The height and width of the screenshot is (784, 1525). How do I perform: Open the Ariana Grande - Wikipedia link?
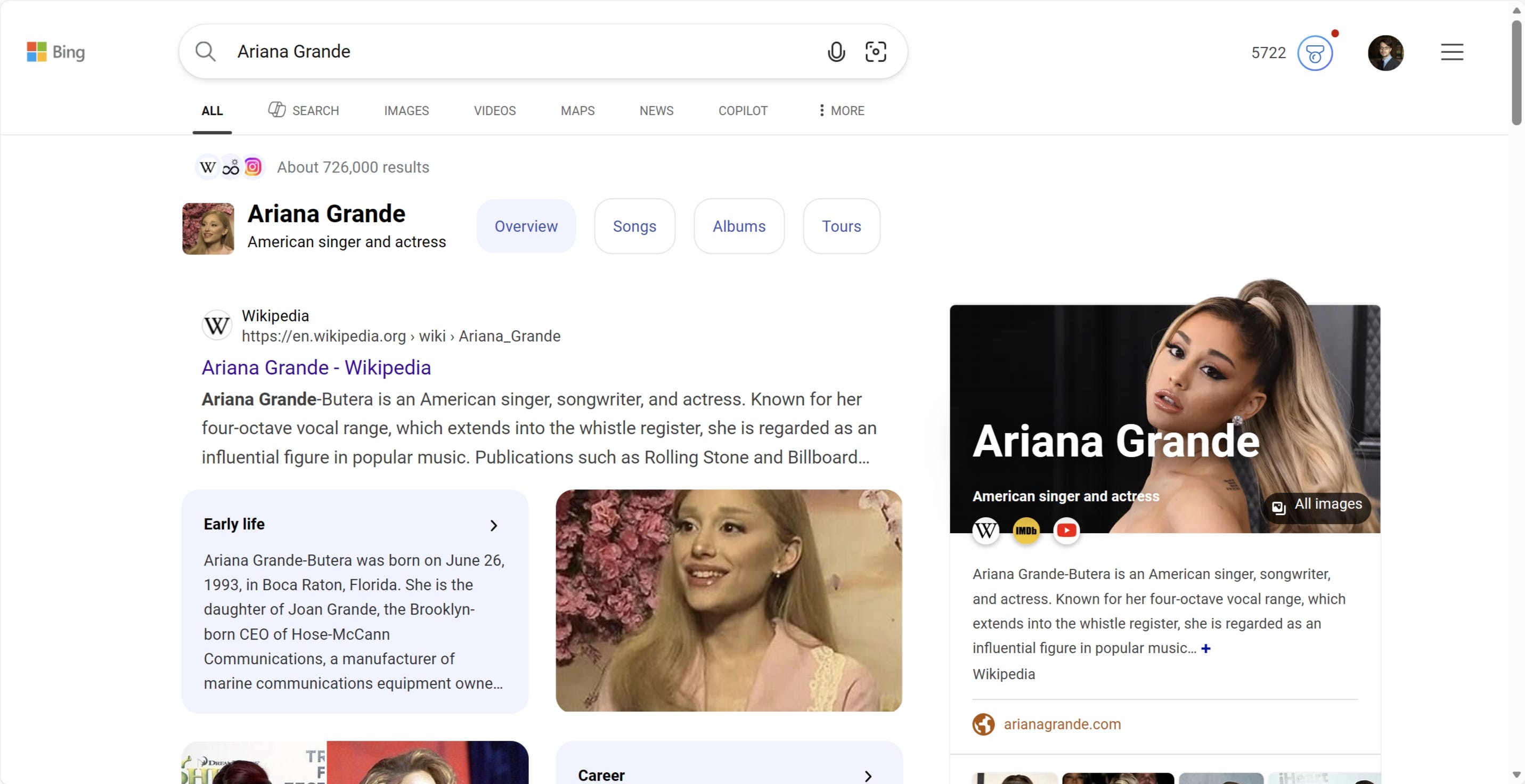[316, 367]
